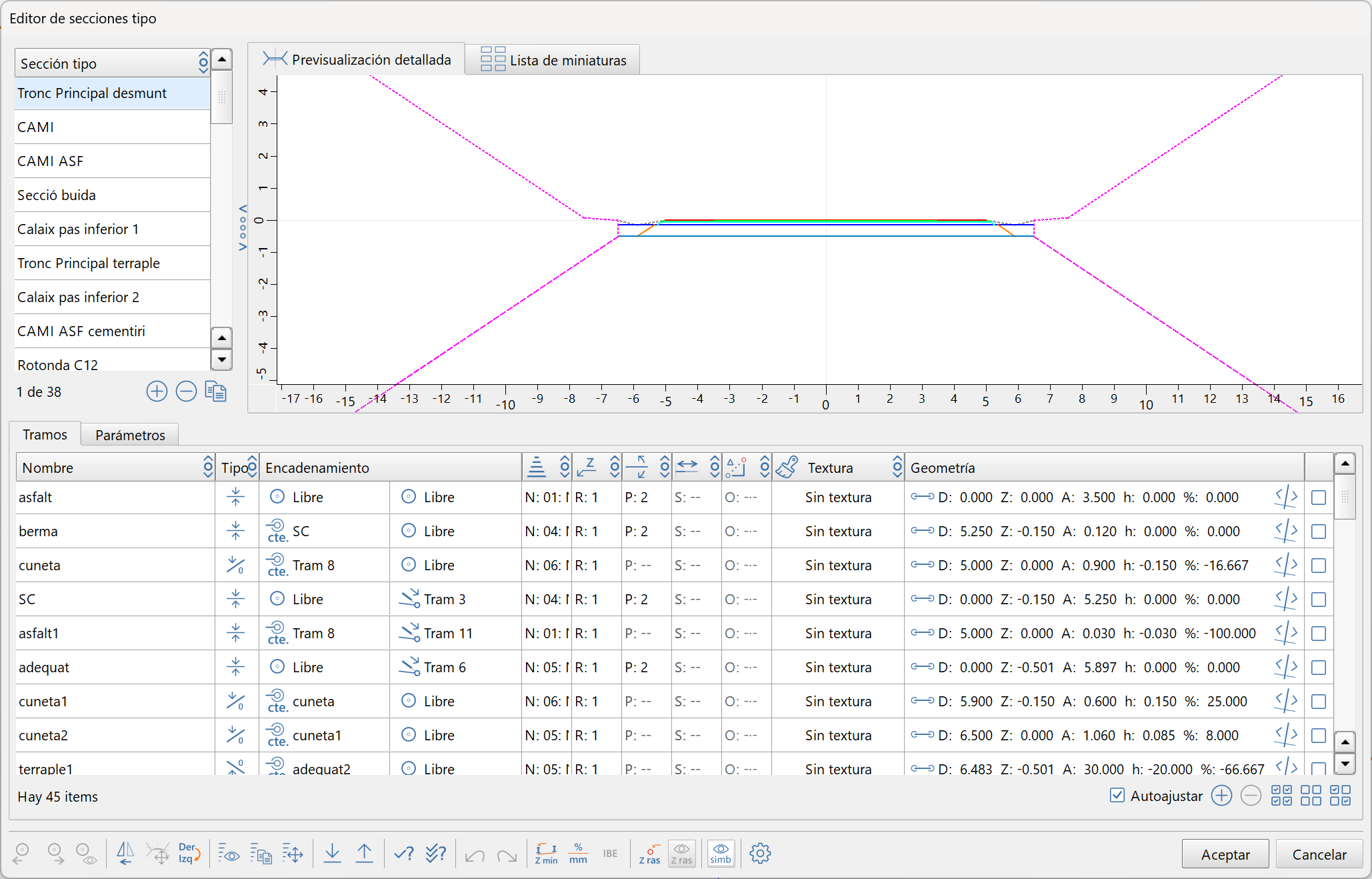
Task: Check the checkbox in the asfalt row
Action: 1318,498
